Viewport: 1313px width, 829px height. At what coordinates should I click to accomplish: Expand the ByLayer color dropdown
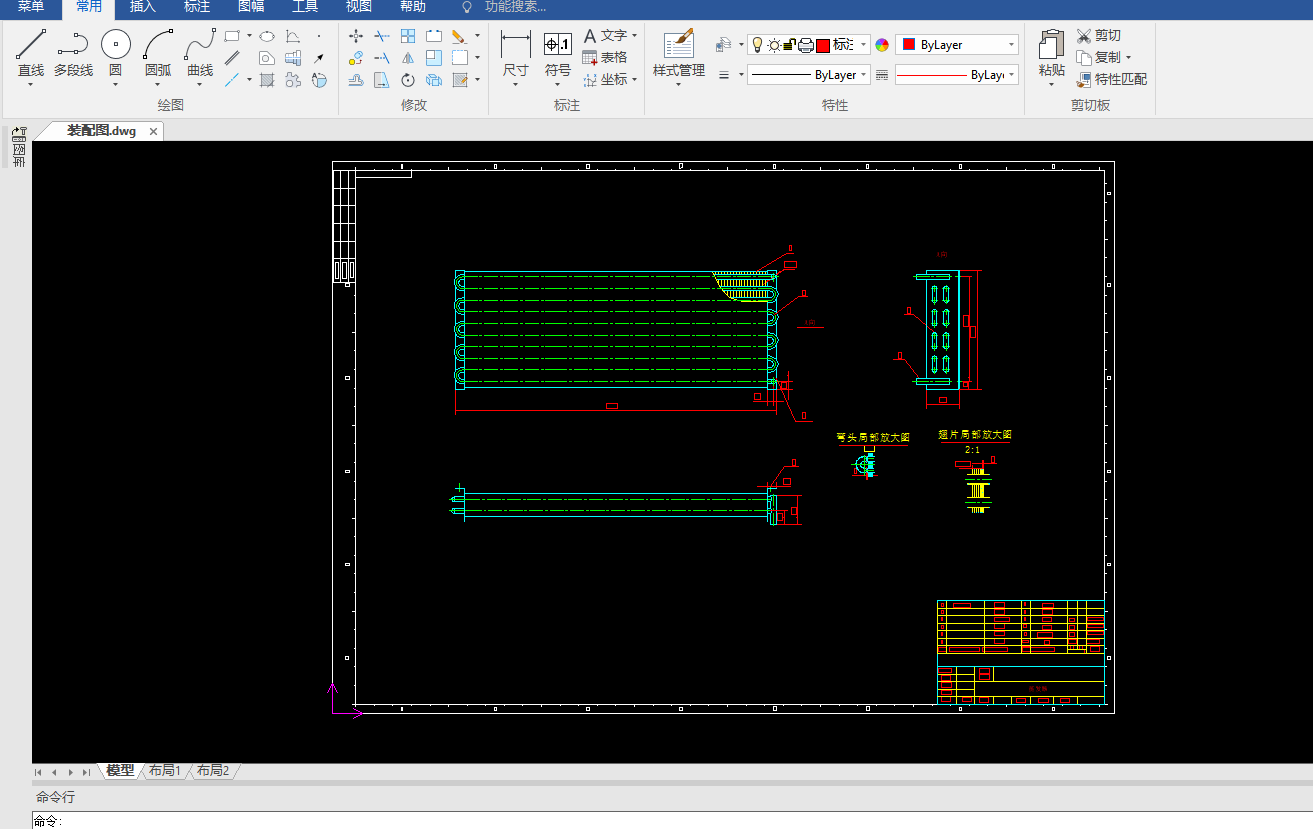[x=1011, y=45]
